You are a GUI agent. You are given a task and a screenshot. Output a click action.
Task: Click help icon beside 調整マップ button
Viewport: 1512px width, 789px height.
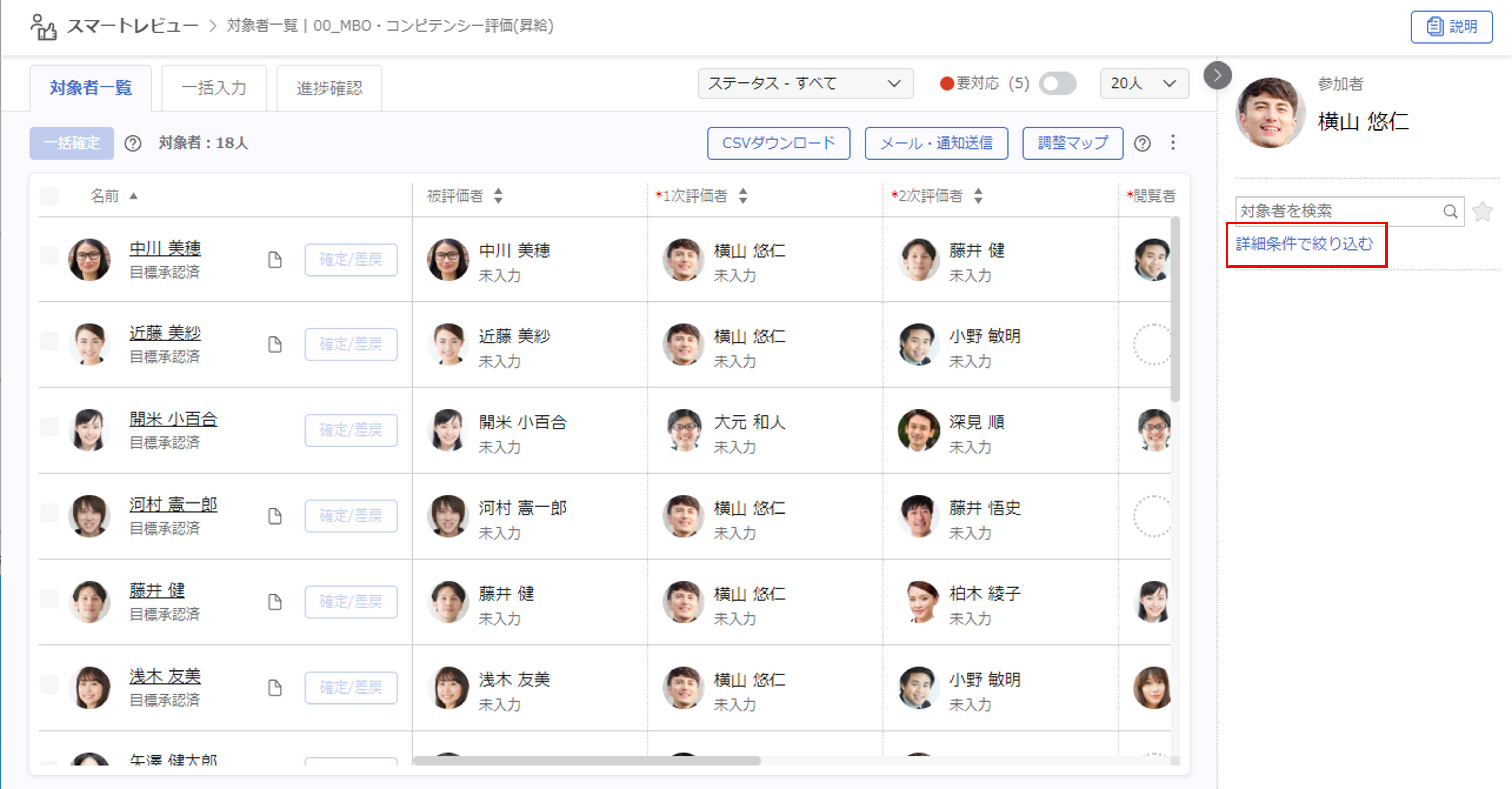click(1142, 143)
